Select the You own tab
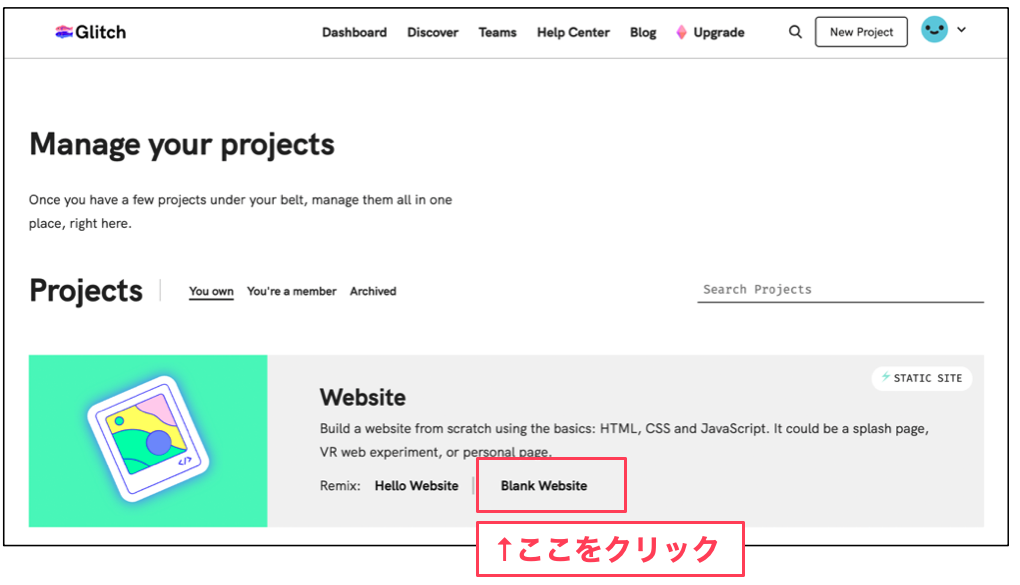The height and width of the screenshot is (585, 1020). tap(211, 291)
